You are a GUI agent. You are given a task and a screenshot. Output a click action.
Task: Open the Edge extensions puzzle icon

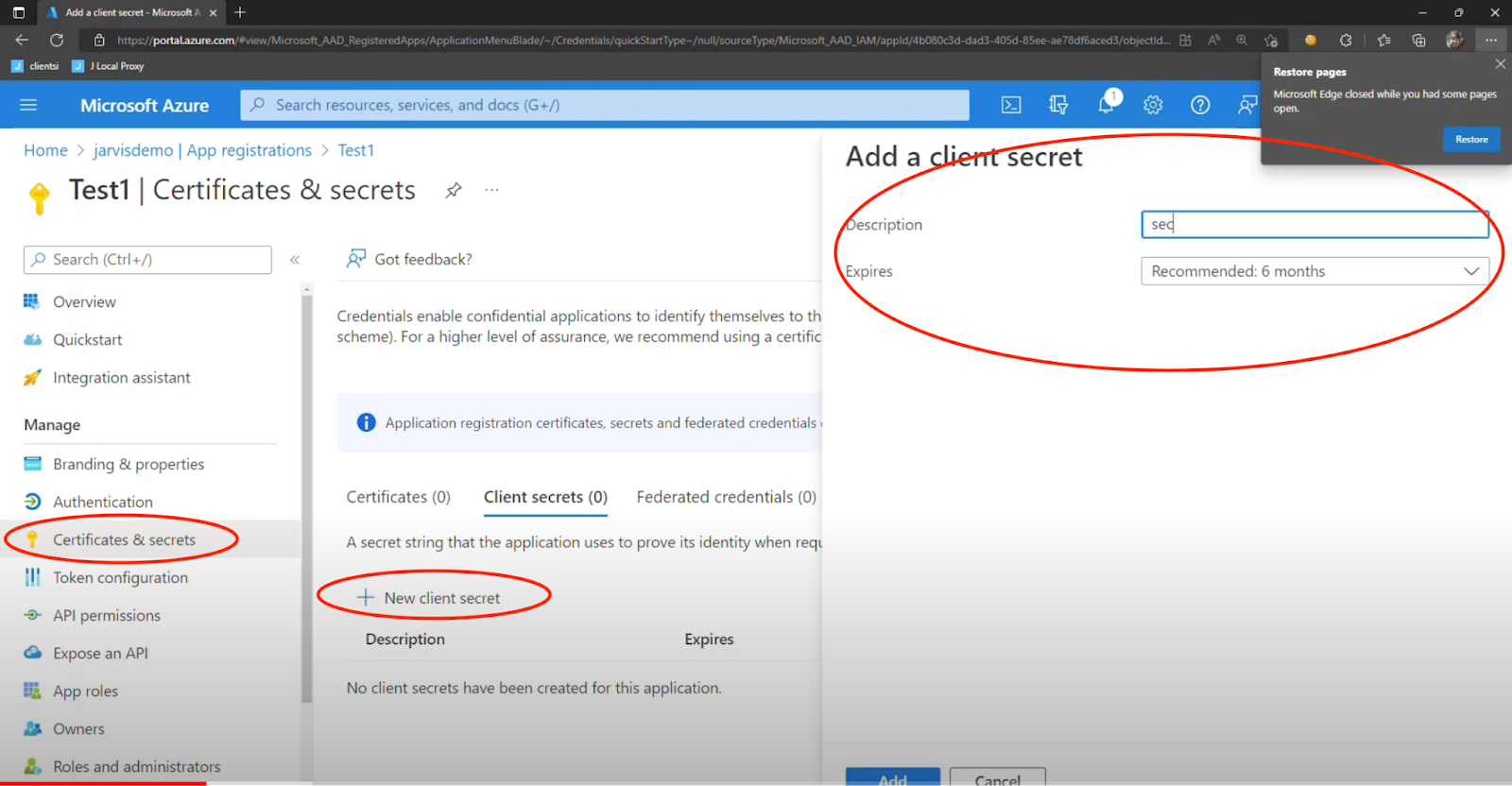click(1345, 40)
